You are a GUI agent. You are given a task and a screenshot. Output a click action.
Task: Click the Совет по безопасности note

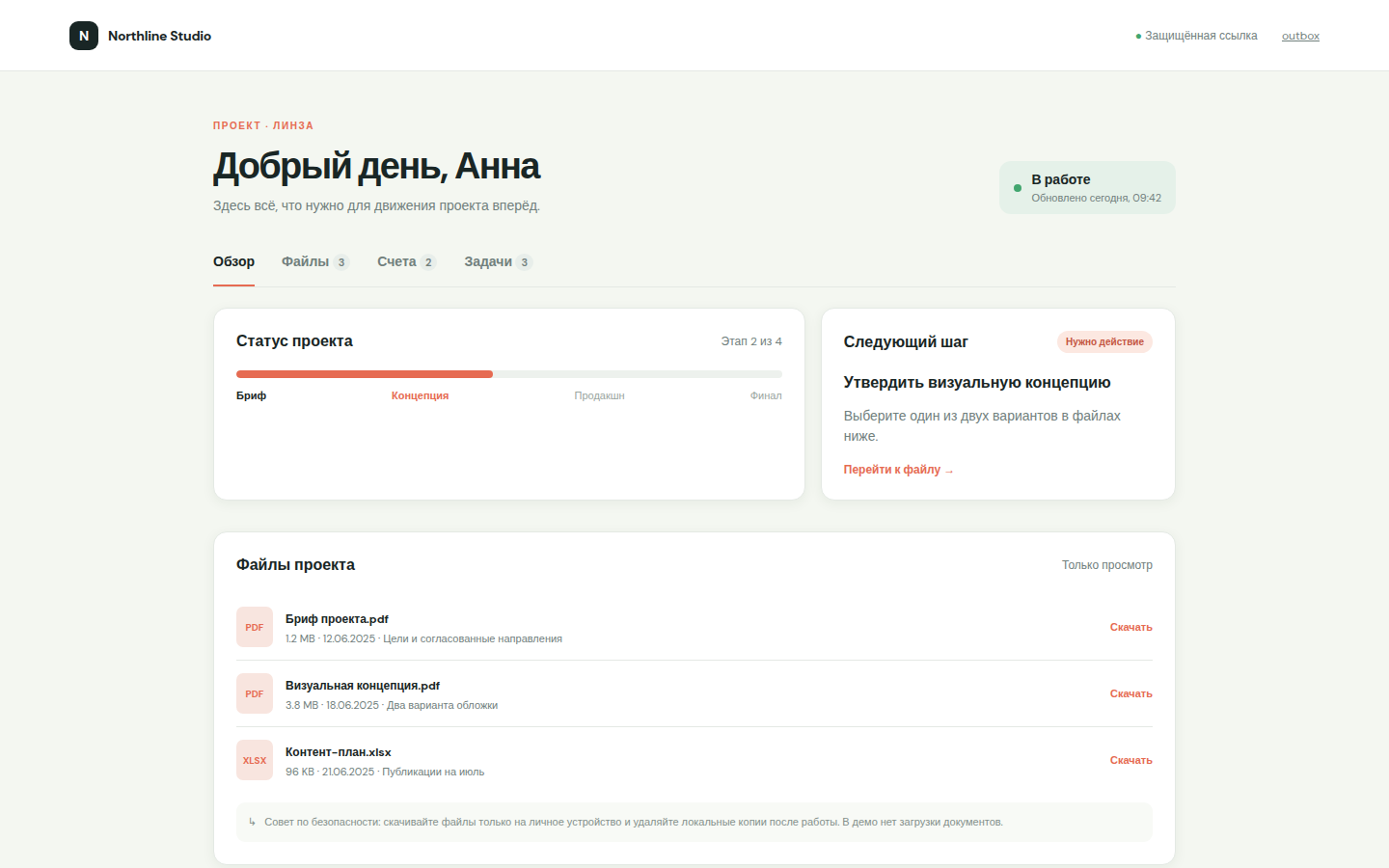pos(694,822)
